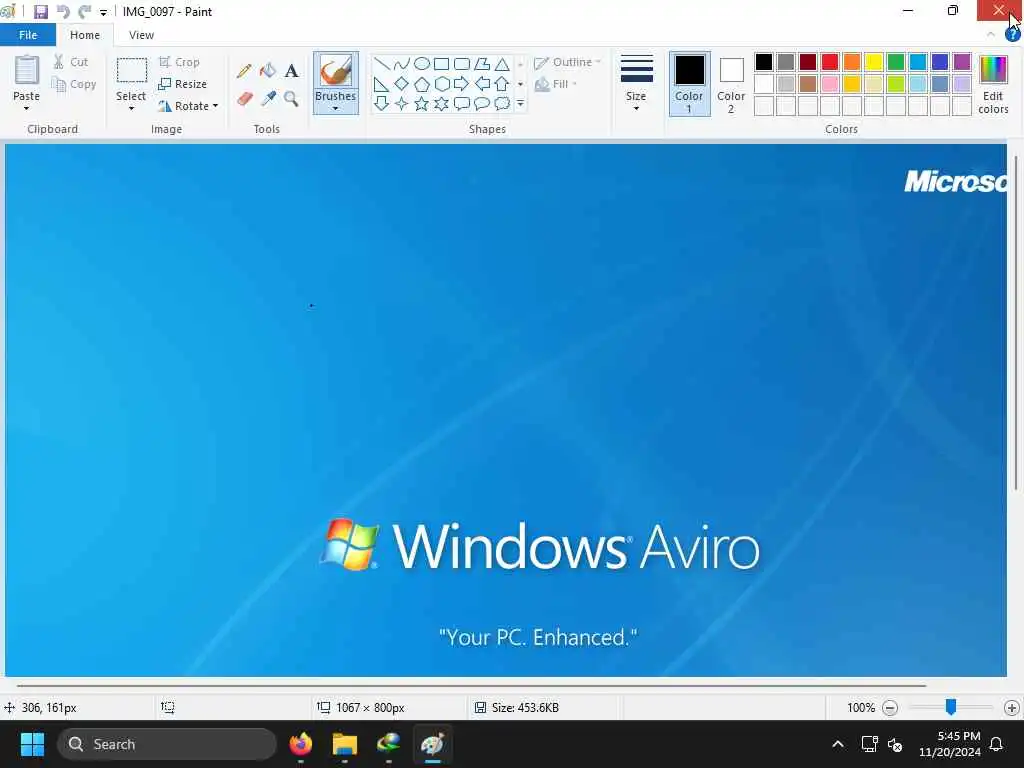The image size is (1024, 768).
Task: Choose the Up arrow shape
Action: coord(502,84)
